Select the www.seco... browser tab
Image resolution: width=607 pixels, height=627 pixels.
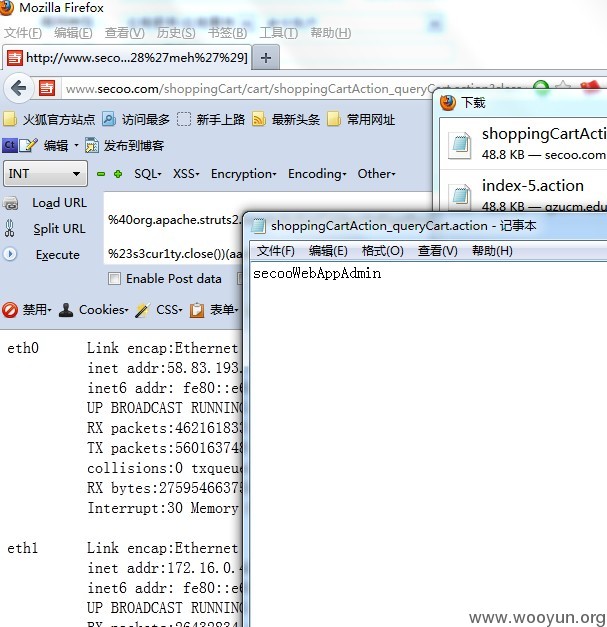tap(127, 58)
